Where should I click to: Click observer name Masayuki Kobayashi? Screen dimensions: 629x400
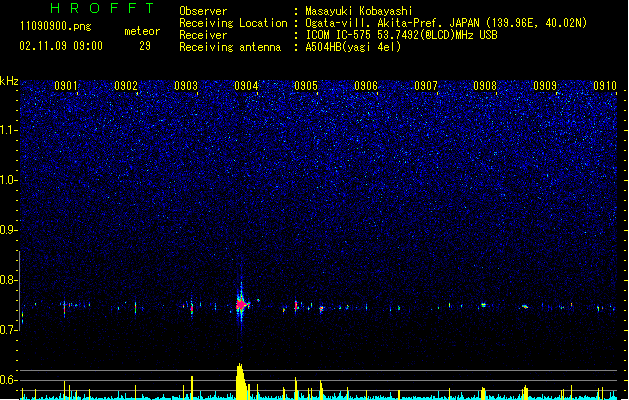pos(359,11)
